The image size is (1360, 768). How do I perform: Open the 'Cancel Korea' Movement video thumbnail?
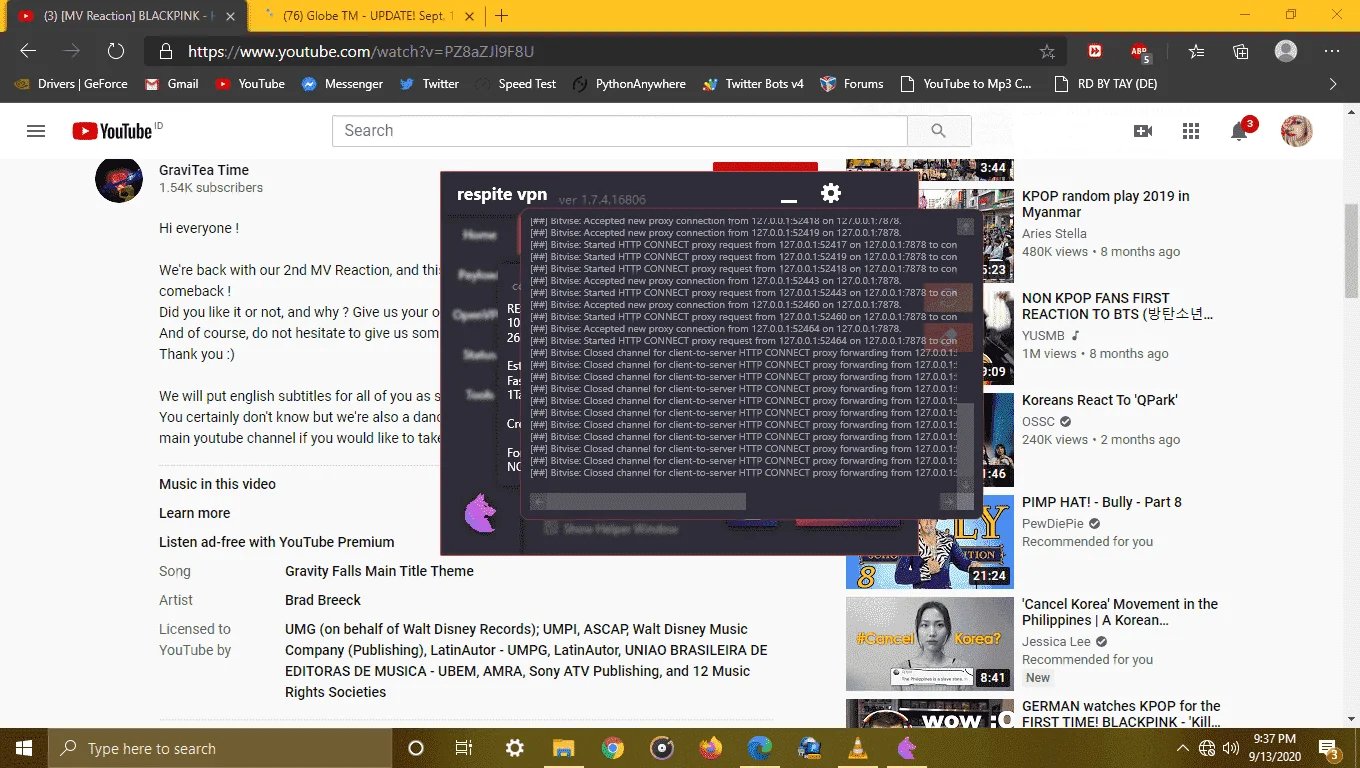tap(929, 644)
